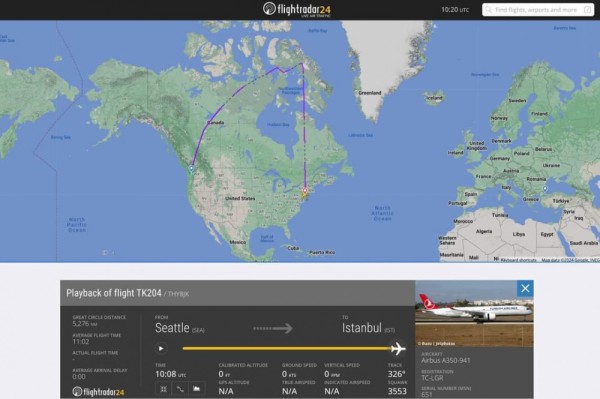Toggle the flight route path icon
Viewport: 600px width, 399px height.
point(180,389)
